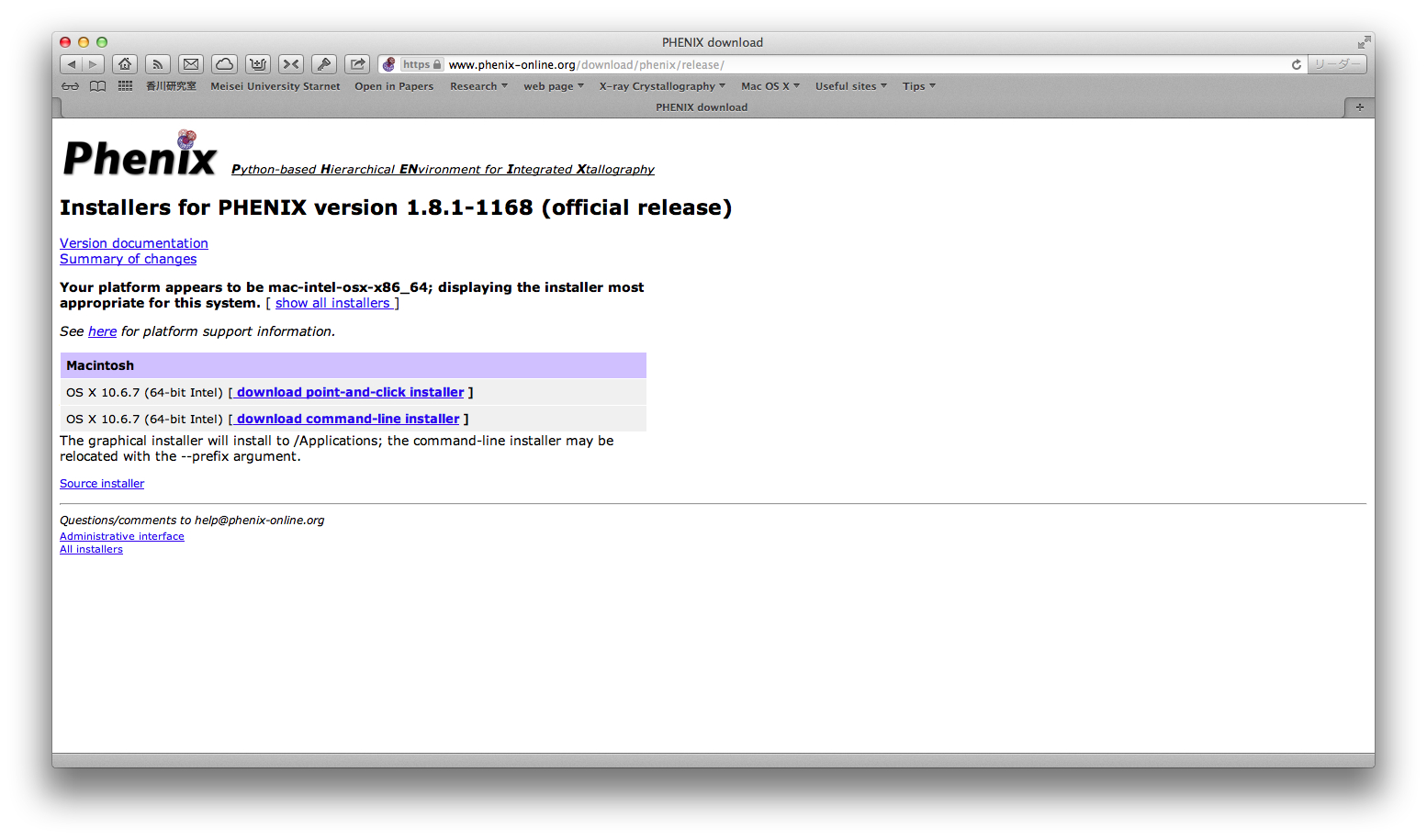Download the command-line installer
This screenshot has width=1427, height=840.
tap(346, 419)
